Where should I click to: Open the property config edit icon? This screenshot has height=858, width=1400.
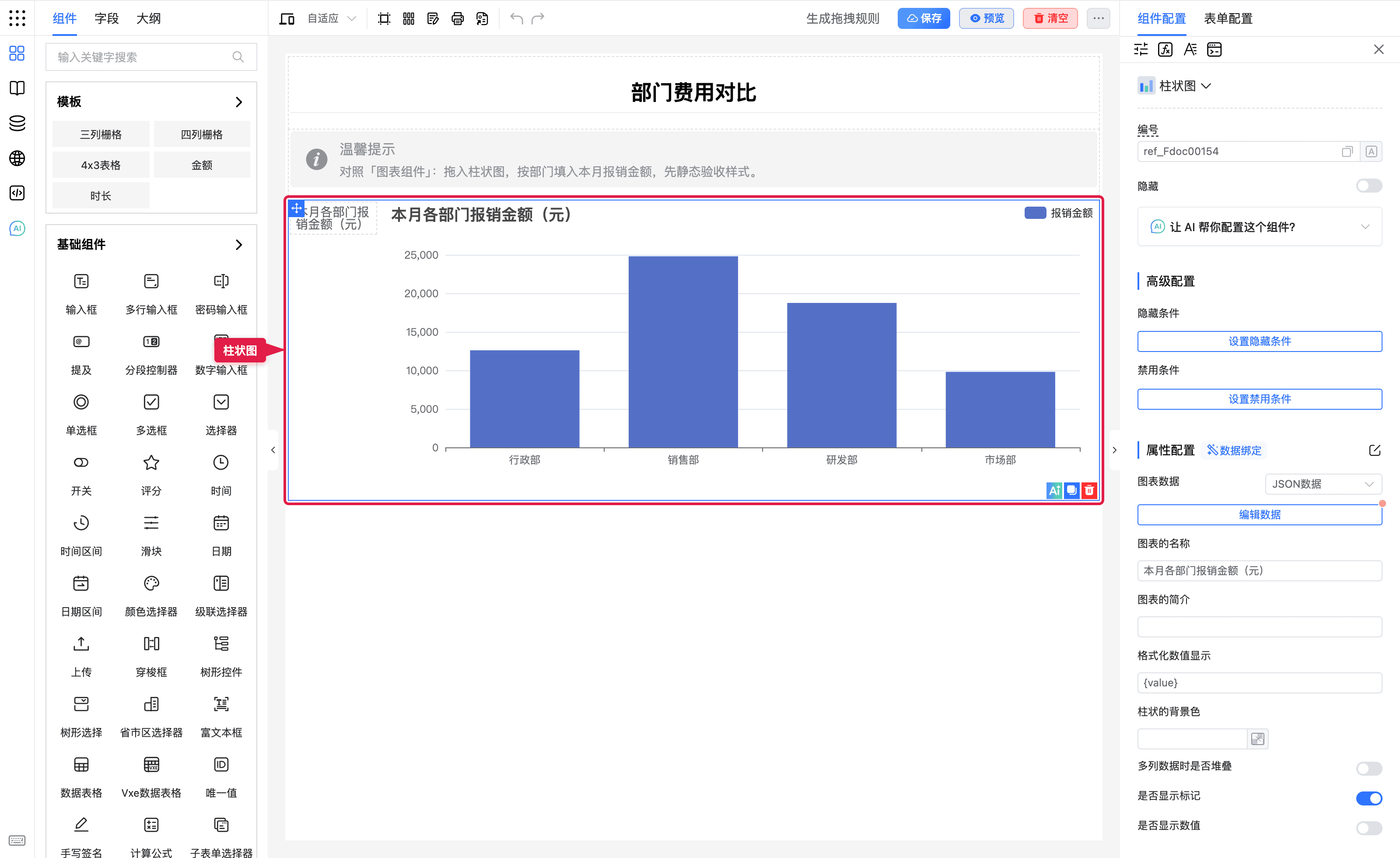point(1375,450)
